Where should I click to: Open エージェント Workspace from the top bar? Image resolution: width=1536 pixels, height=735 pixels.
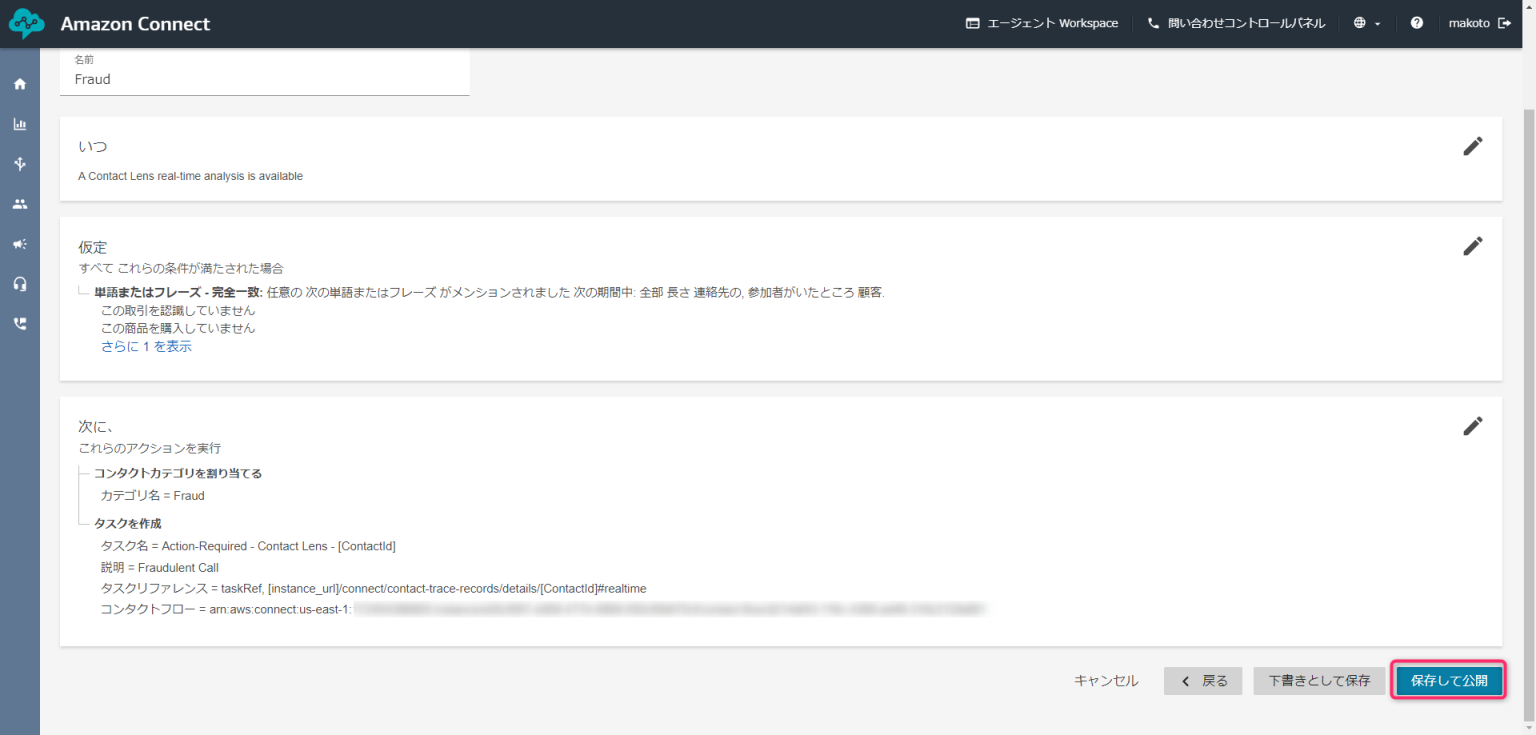tap(1041, 22)
